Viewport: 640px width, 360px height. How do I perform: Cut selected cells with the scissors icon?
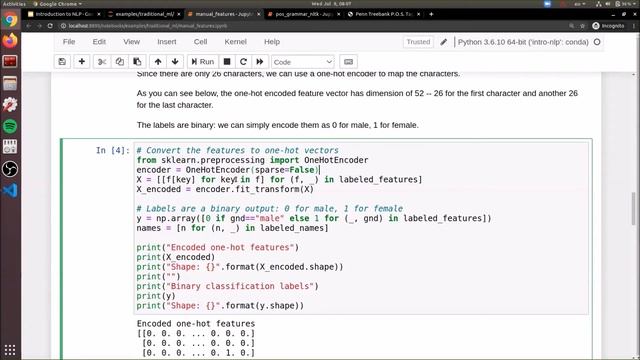102,62
